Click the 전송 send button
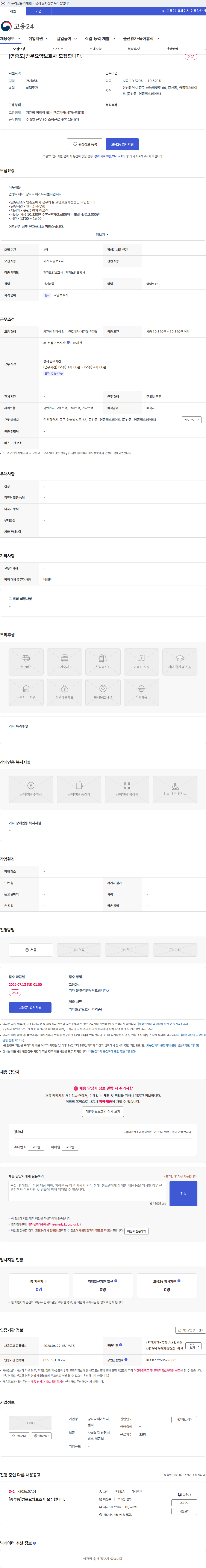 pos(183,1194)
